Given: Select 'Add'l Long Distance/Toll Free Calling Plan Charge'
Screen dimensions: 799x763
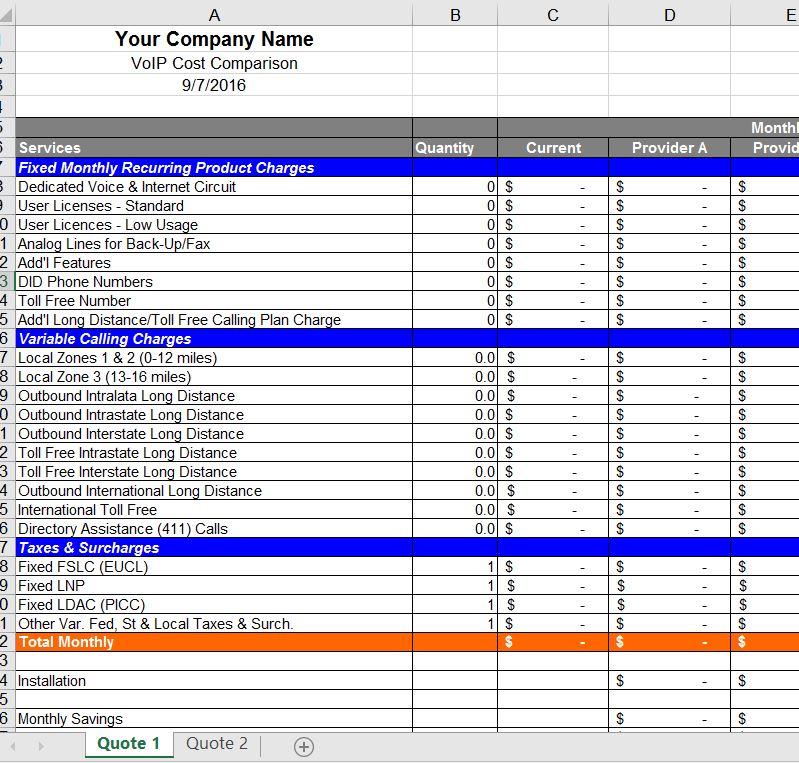Looking at the screenshot, I should click(214, 320).
